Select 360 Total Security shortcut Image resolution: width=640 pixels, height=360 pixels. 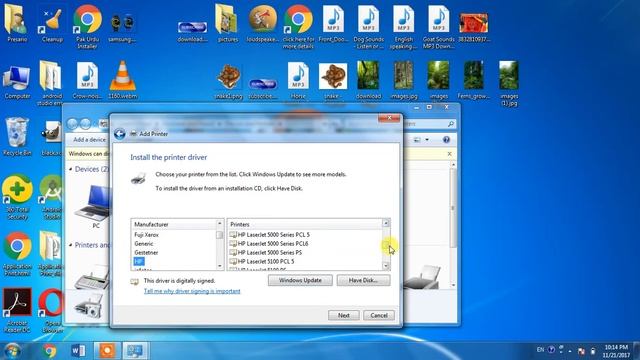17,198
